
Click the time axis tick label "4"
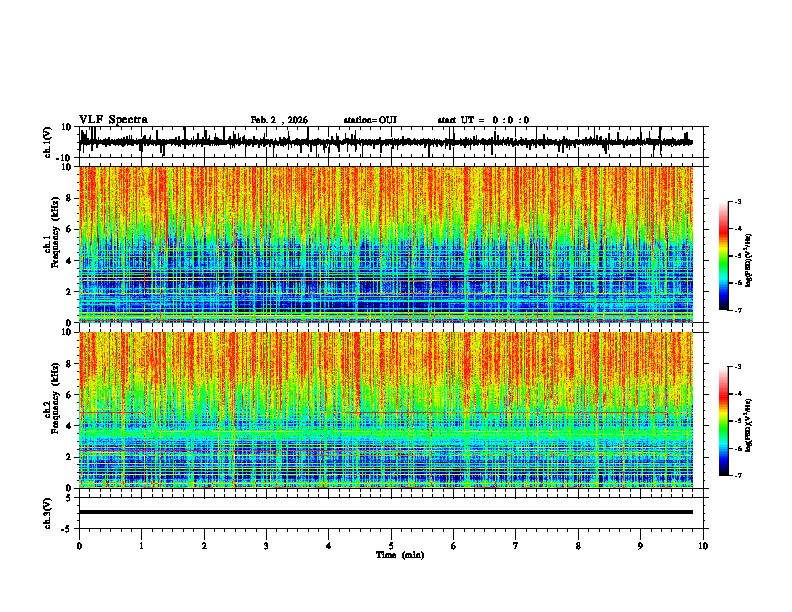click(x=328, y=546)
